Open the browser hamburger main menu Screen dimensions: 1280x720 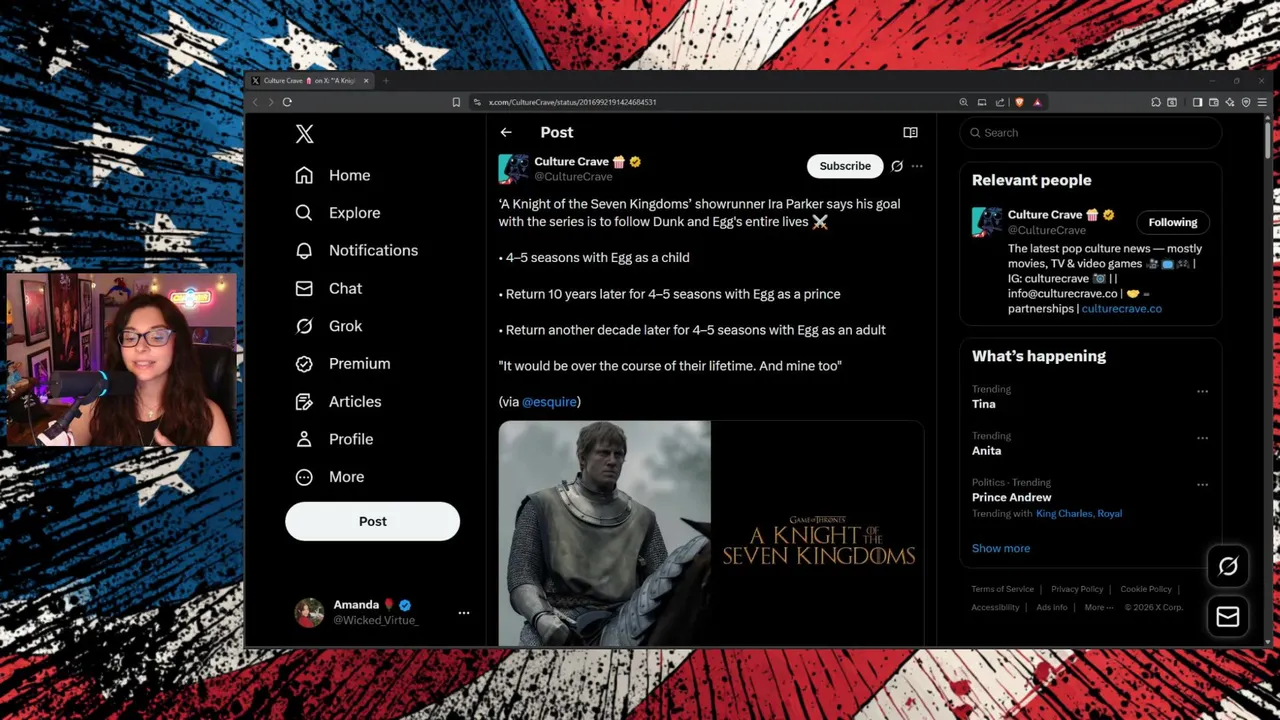pyautogui.click(x=1262, y=102)
